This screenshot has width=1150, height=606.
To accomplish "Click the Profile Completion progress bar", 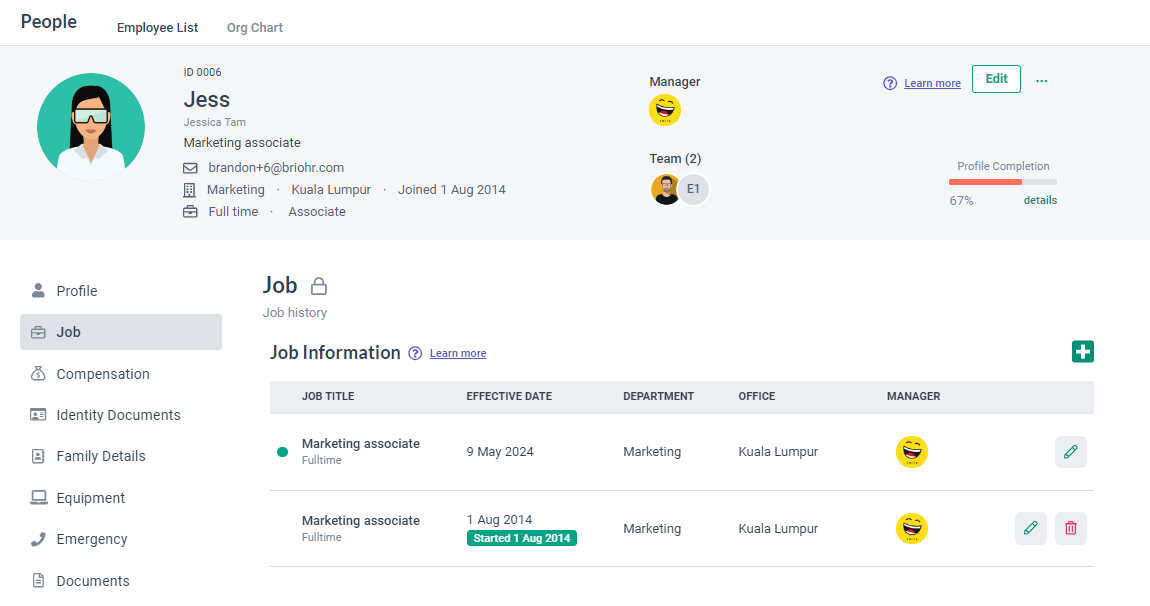I will pyautogui.click(x=1003, y=182).
